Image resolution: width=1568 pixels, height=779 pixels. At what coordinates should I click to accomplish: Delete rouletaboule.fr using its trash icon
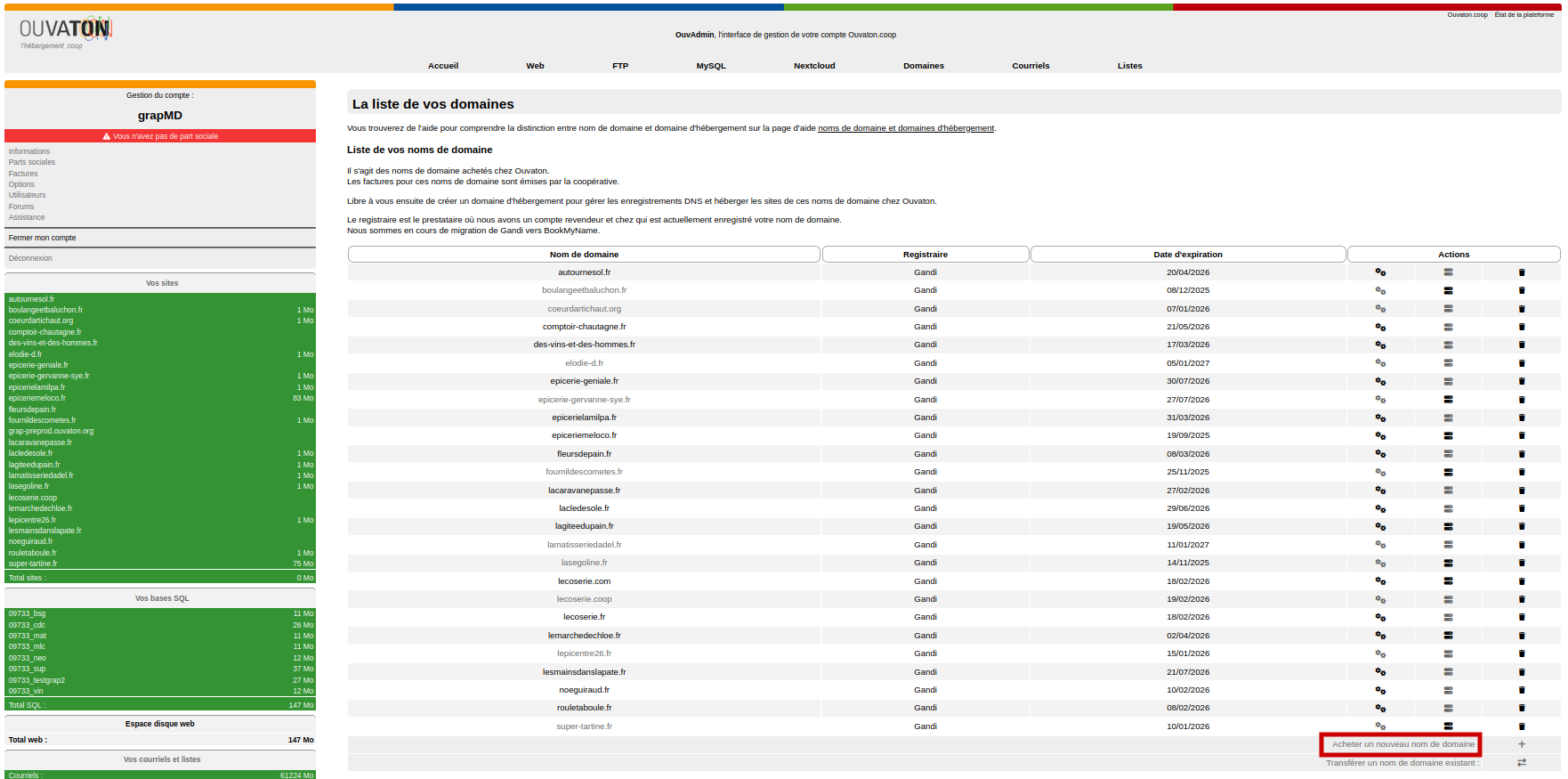coord(1522,708)
